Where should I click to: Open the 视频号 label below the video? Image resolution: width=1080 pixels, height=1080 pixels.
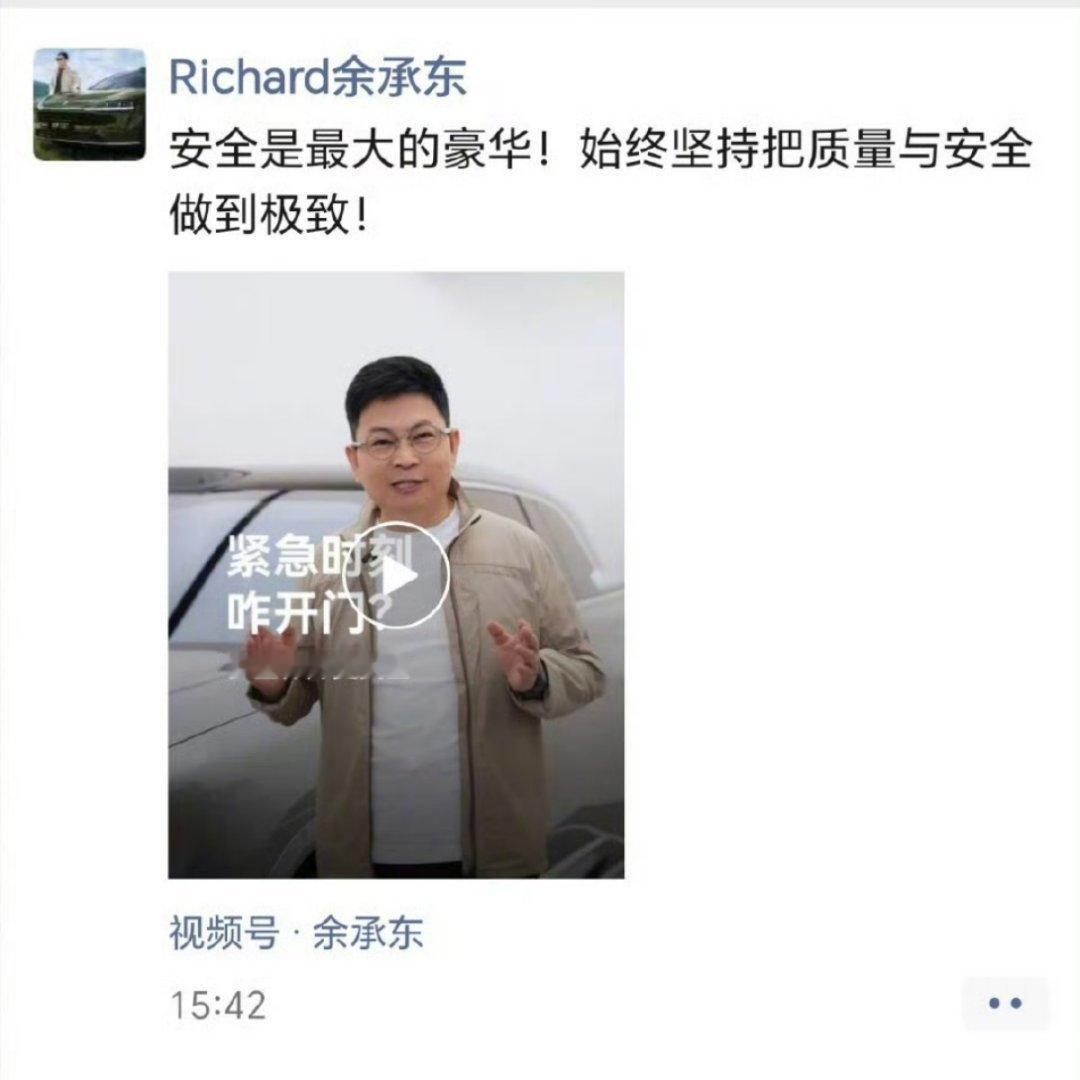[225, 933]
